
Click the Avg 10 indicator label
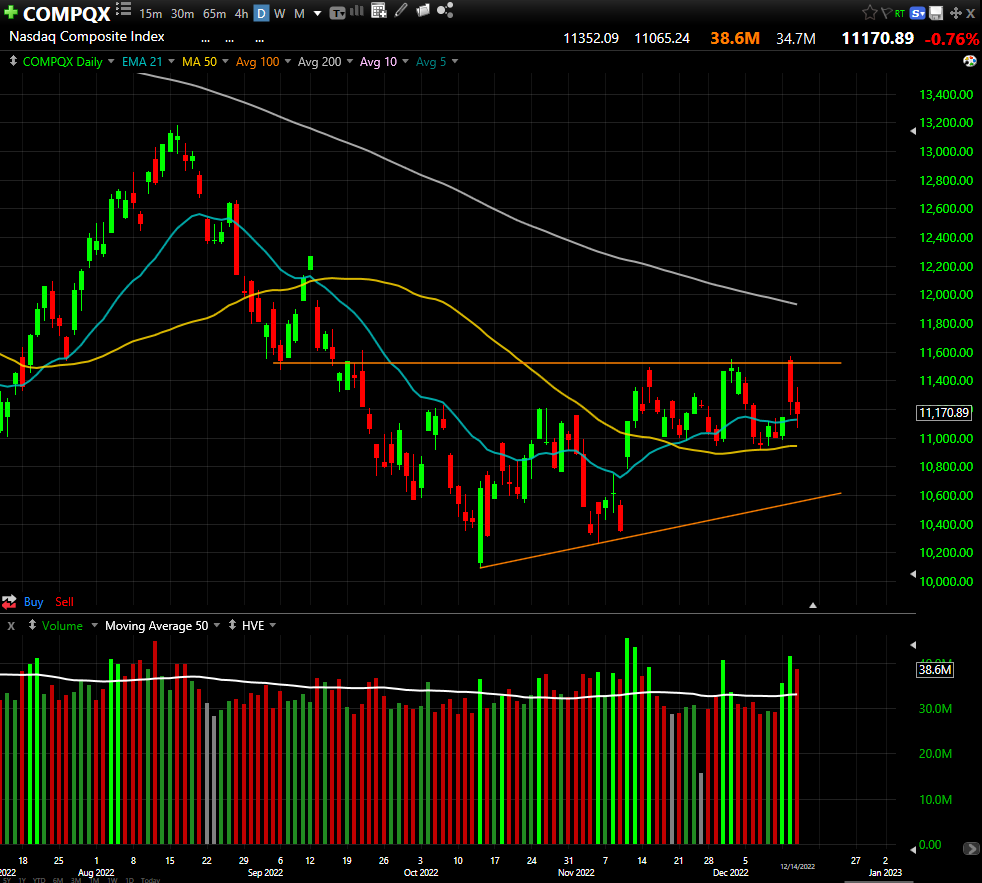point(378,61)
